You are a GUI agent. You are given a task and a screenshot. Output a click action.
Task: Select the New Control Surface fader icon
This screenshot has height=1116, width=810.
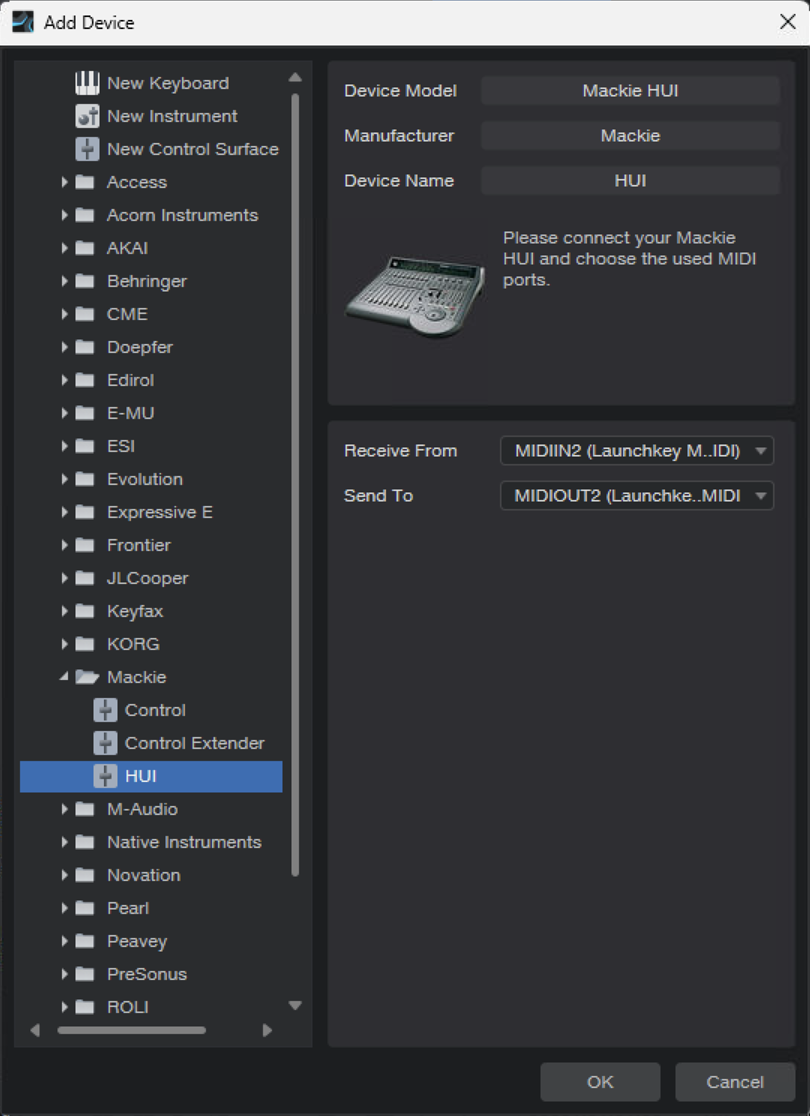pos(87,149)
